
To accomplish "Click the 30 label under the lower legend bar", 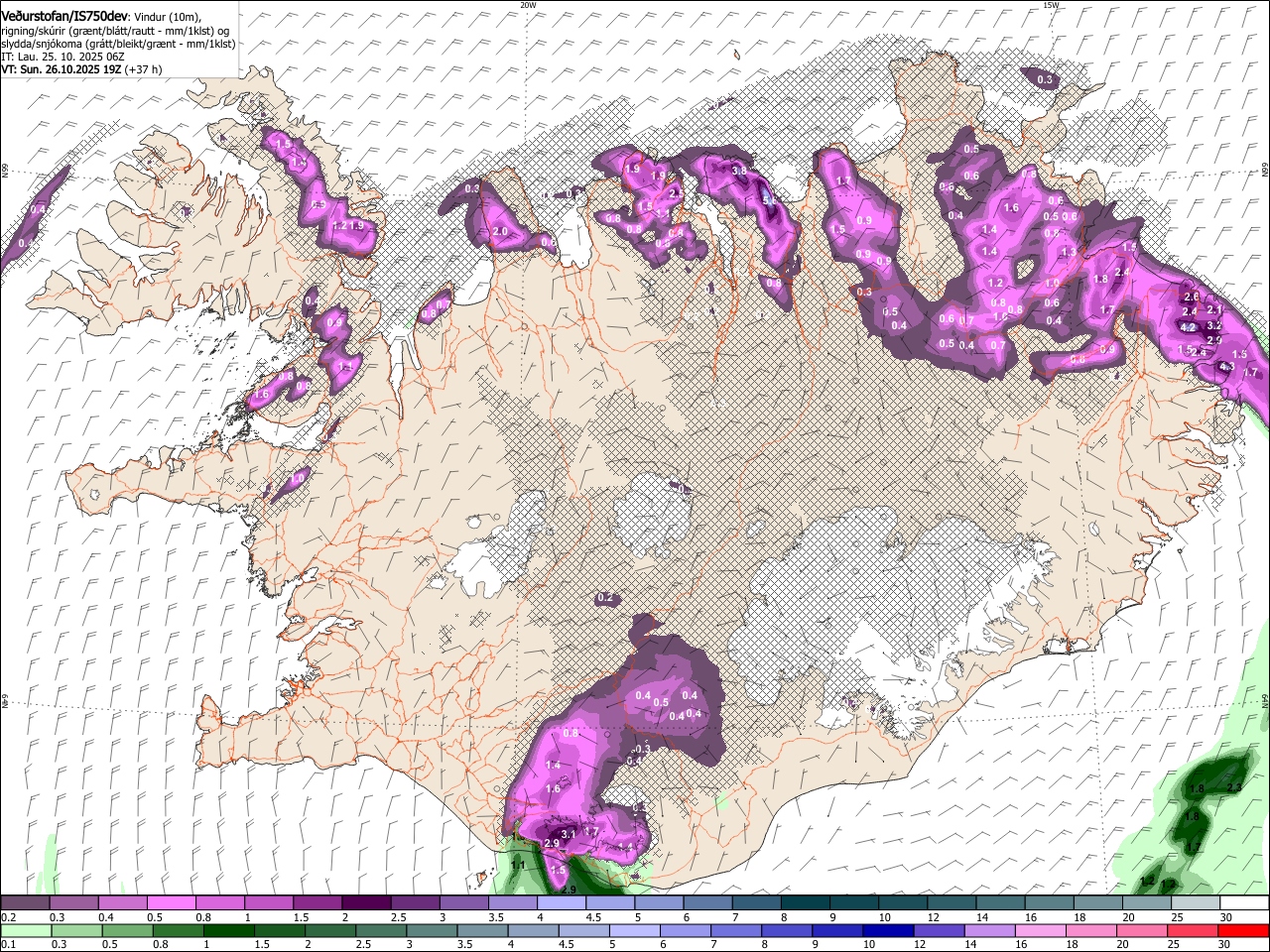I will (1226, 944).
